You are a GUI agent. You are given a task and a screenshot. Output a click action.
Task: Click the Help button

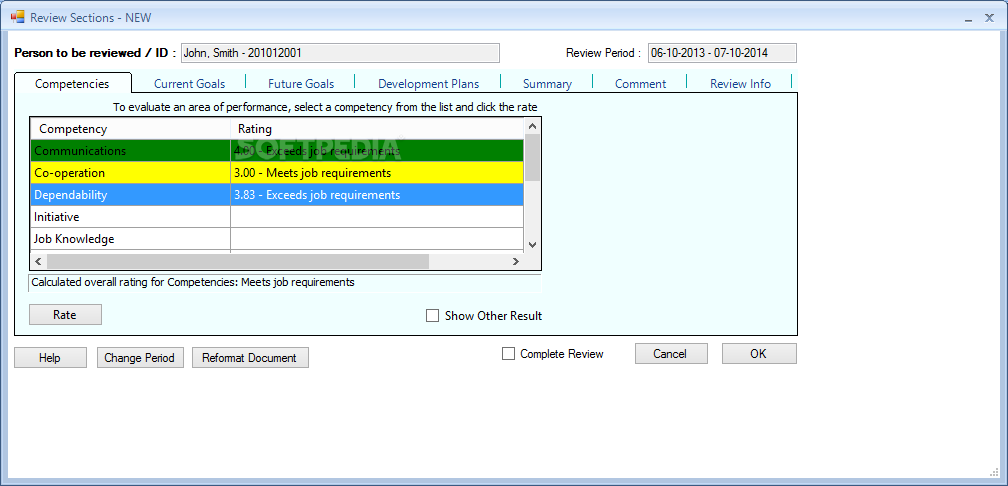(x=50, y=357)
